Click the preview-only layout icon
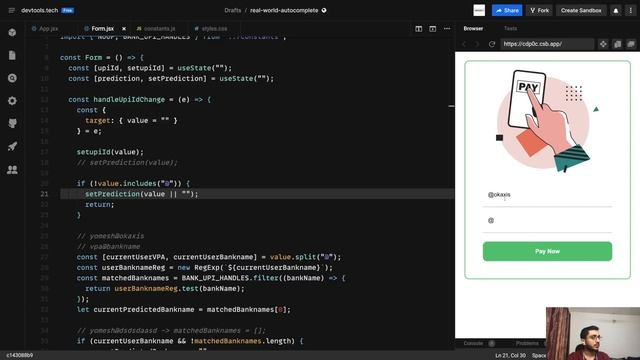 point(432,29)
